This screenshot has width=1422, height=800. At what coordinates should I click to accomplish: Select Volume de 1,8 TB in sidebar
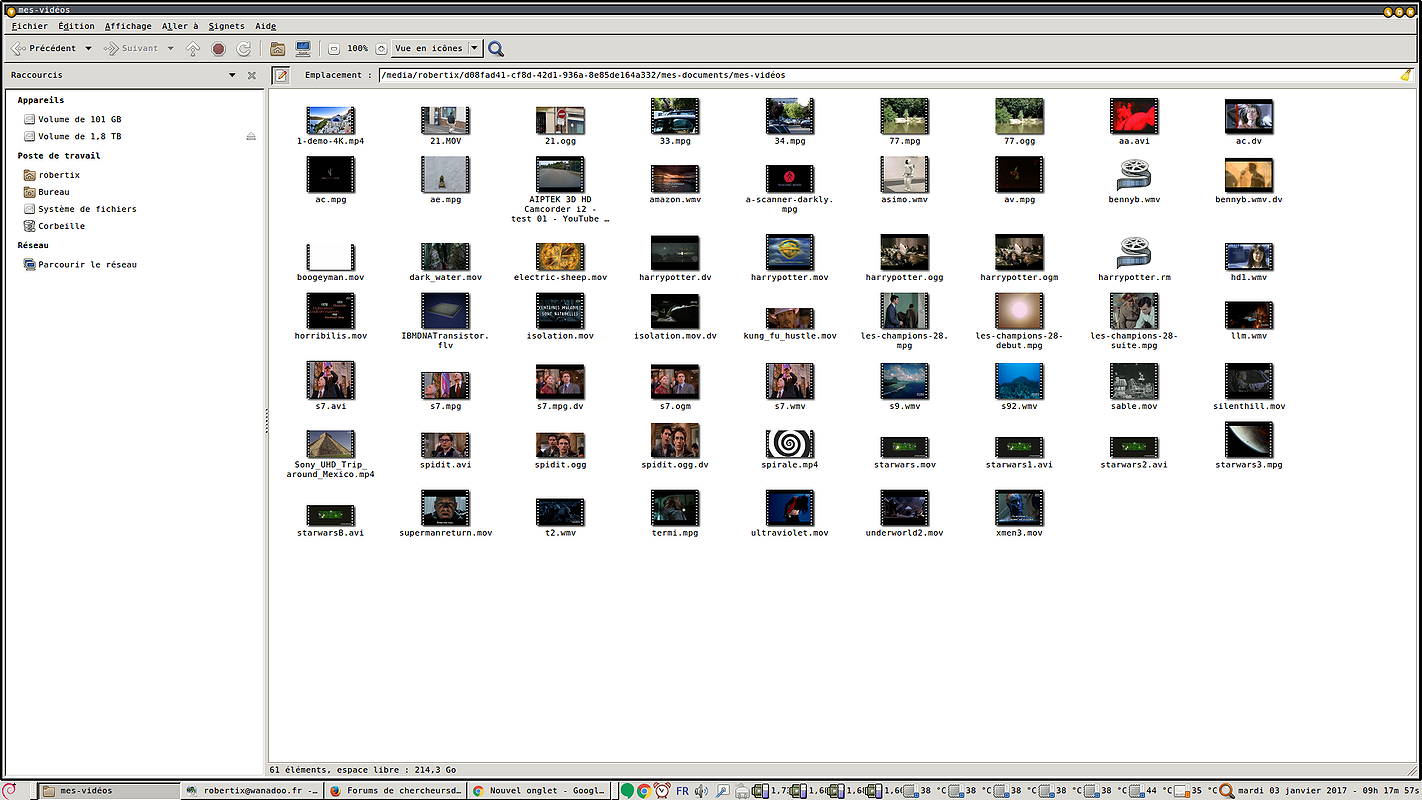[72, 136]
